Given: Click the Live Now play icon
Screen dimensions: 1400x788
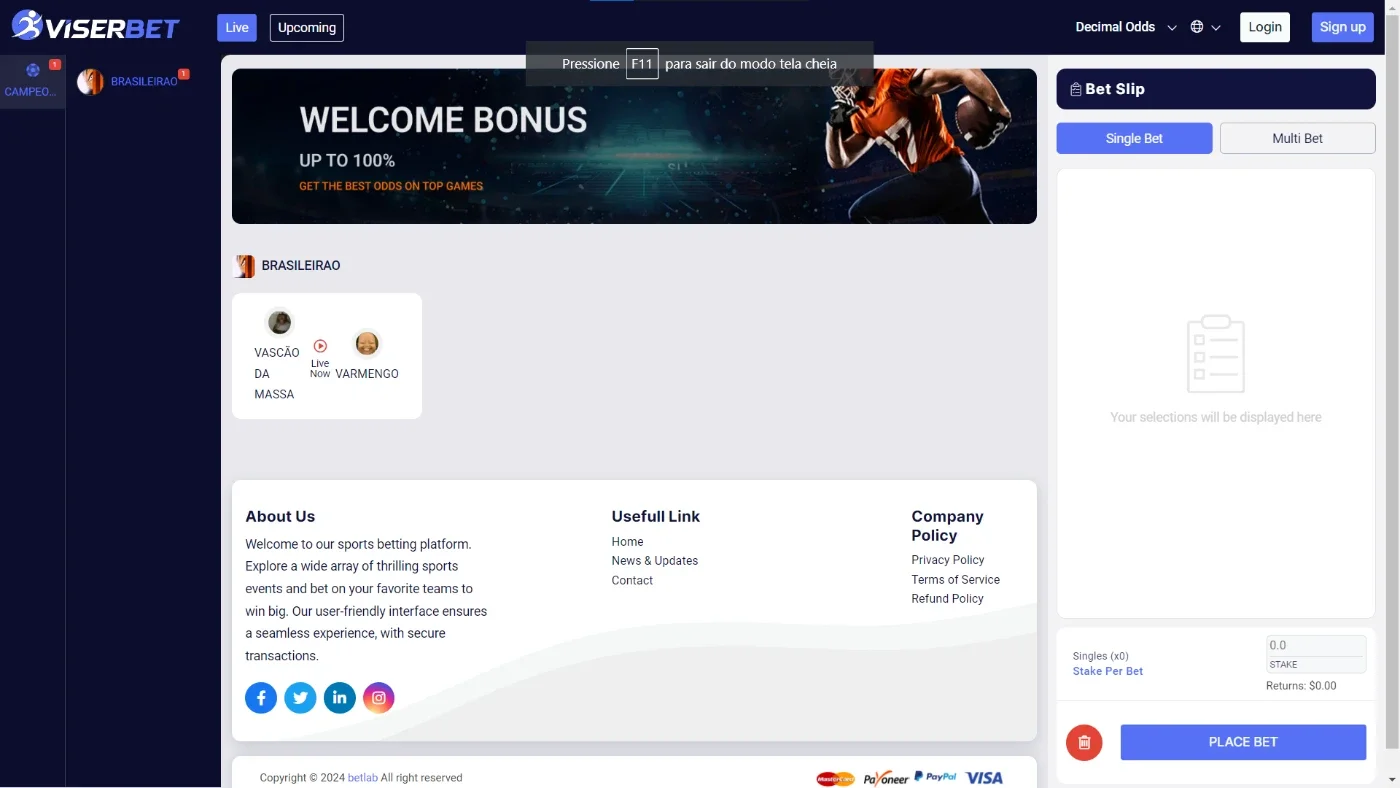Looking at the screenshot, I should [x=320, y=346].
